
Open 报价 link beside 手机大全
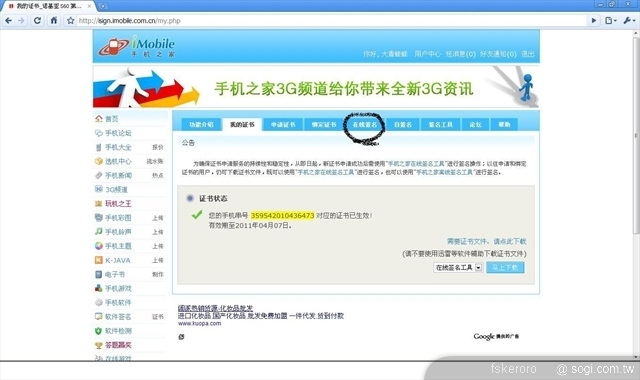pyautogui.click(x=158, y=147)
